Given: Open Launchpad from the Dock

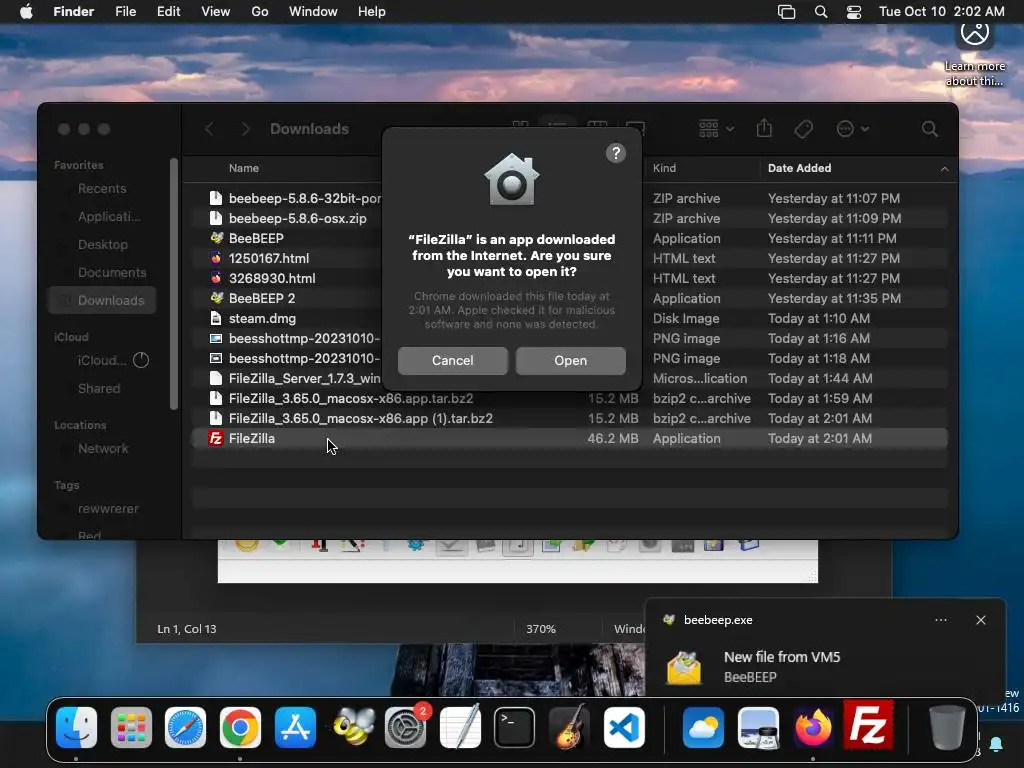Looking at the screenshot, I should [131, 727].
